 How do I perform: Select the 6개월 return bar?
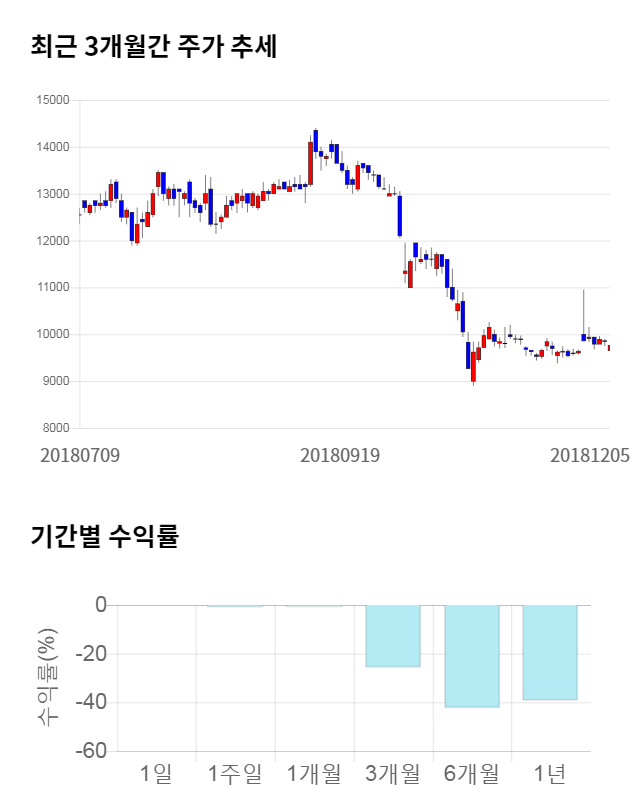click(x=471, y=656)
